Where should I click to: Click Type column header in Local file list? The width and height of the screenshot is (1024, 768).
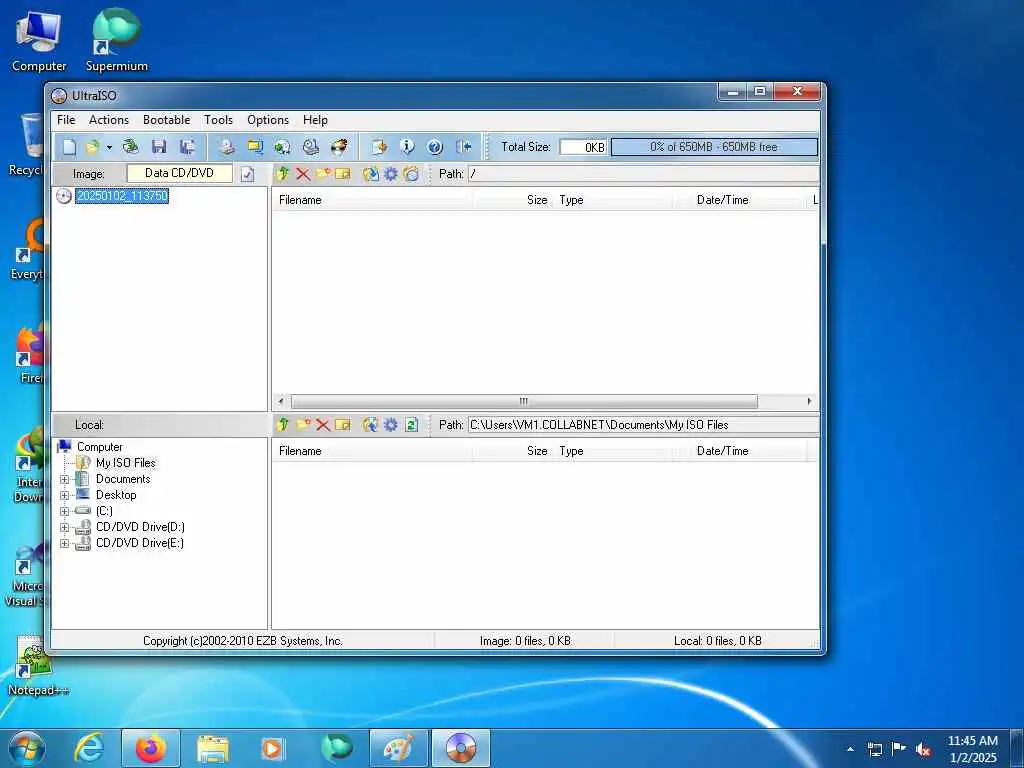614,451
